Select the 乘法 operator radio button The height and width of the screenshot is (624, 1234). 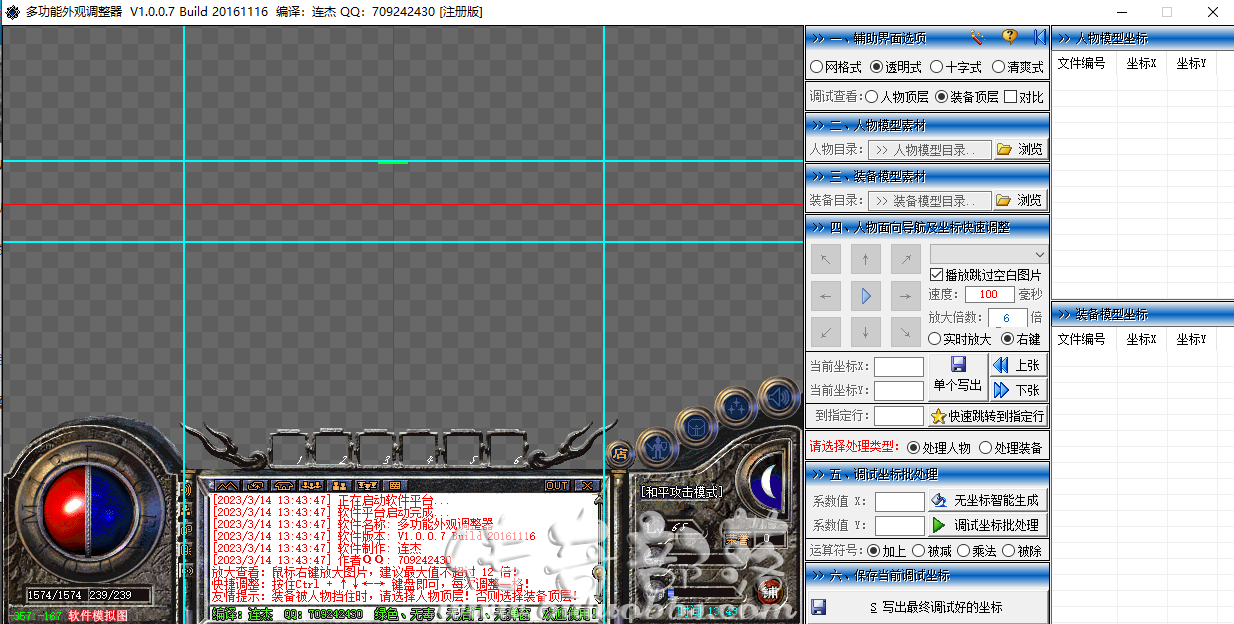(x=978, y=551)
